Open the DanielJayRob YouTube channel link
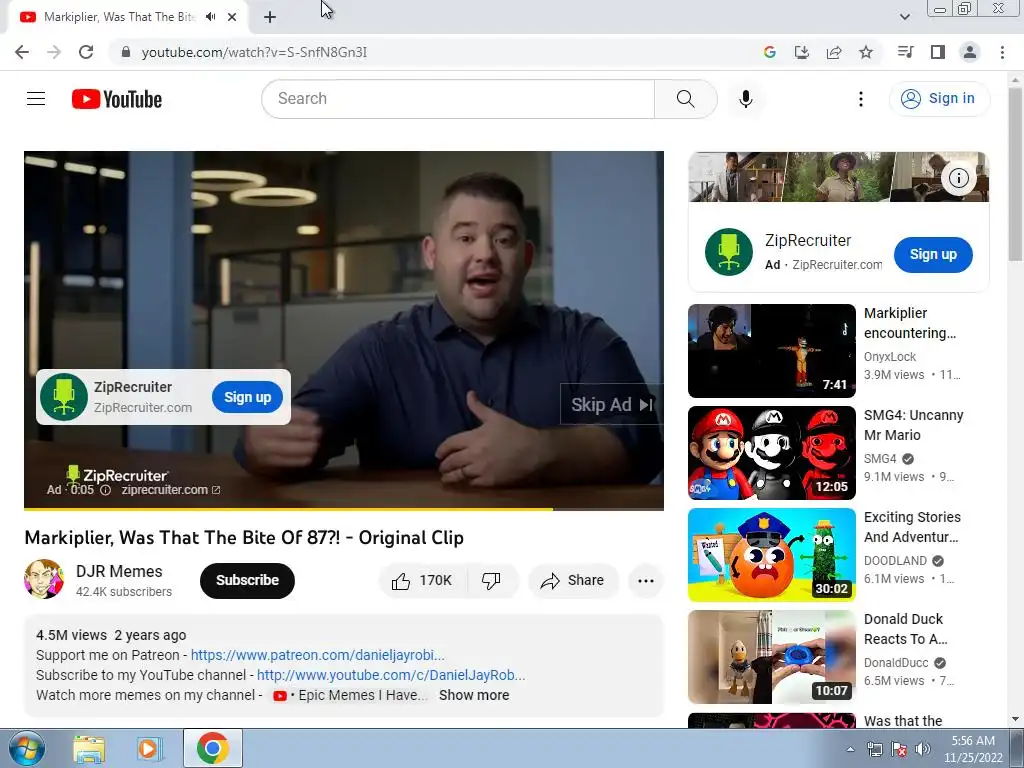 coord(391,675)
